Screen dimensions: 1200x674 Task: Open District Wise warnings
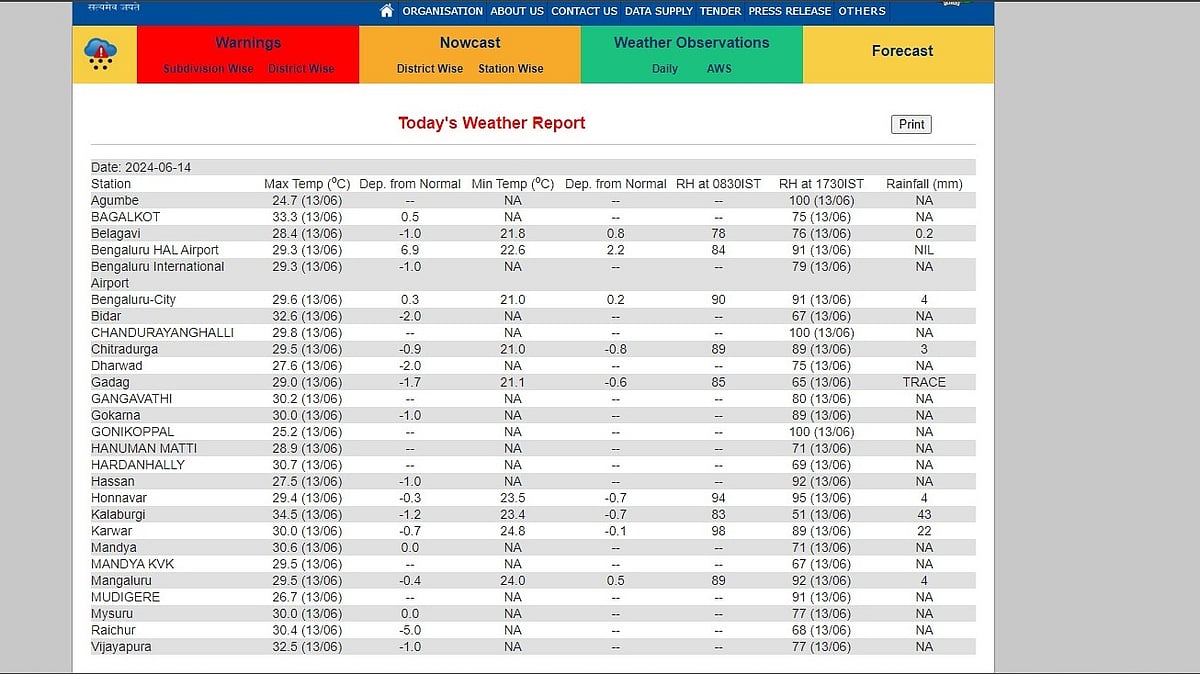(x=301, y=69)
